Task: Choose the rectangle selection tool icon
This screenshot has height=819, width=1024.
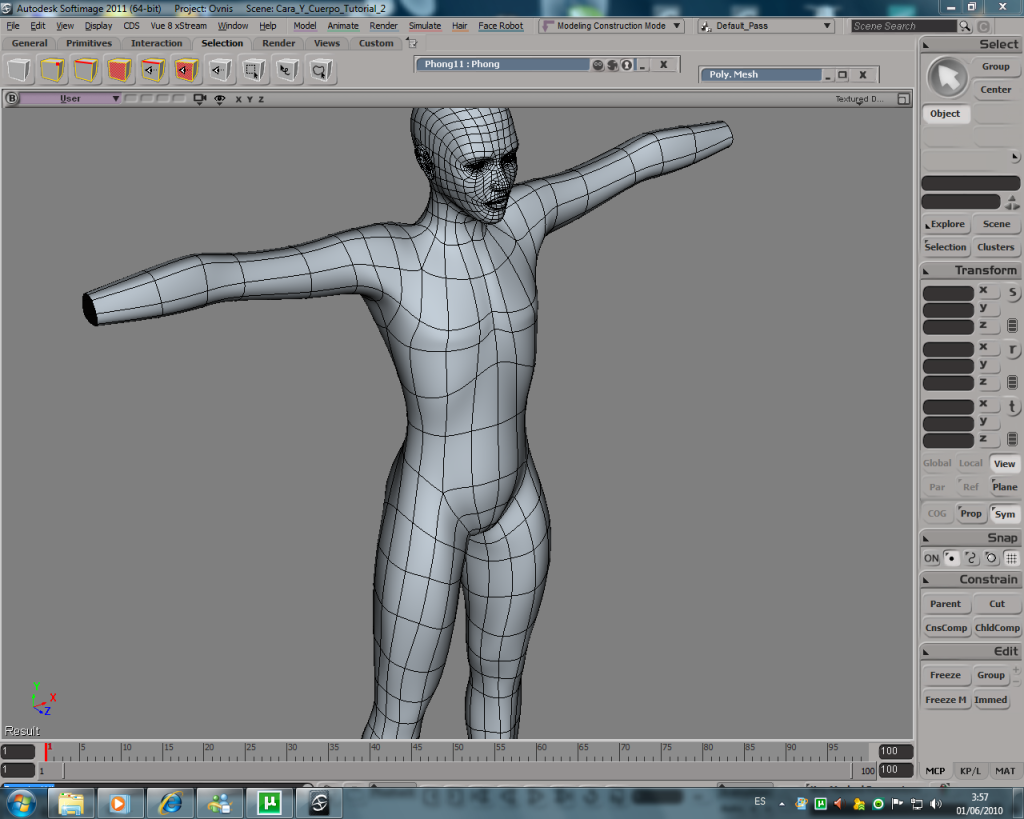Action: pyautogui.click(x=254, y=69)
